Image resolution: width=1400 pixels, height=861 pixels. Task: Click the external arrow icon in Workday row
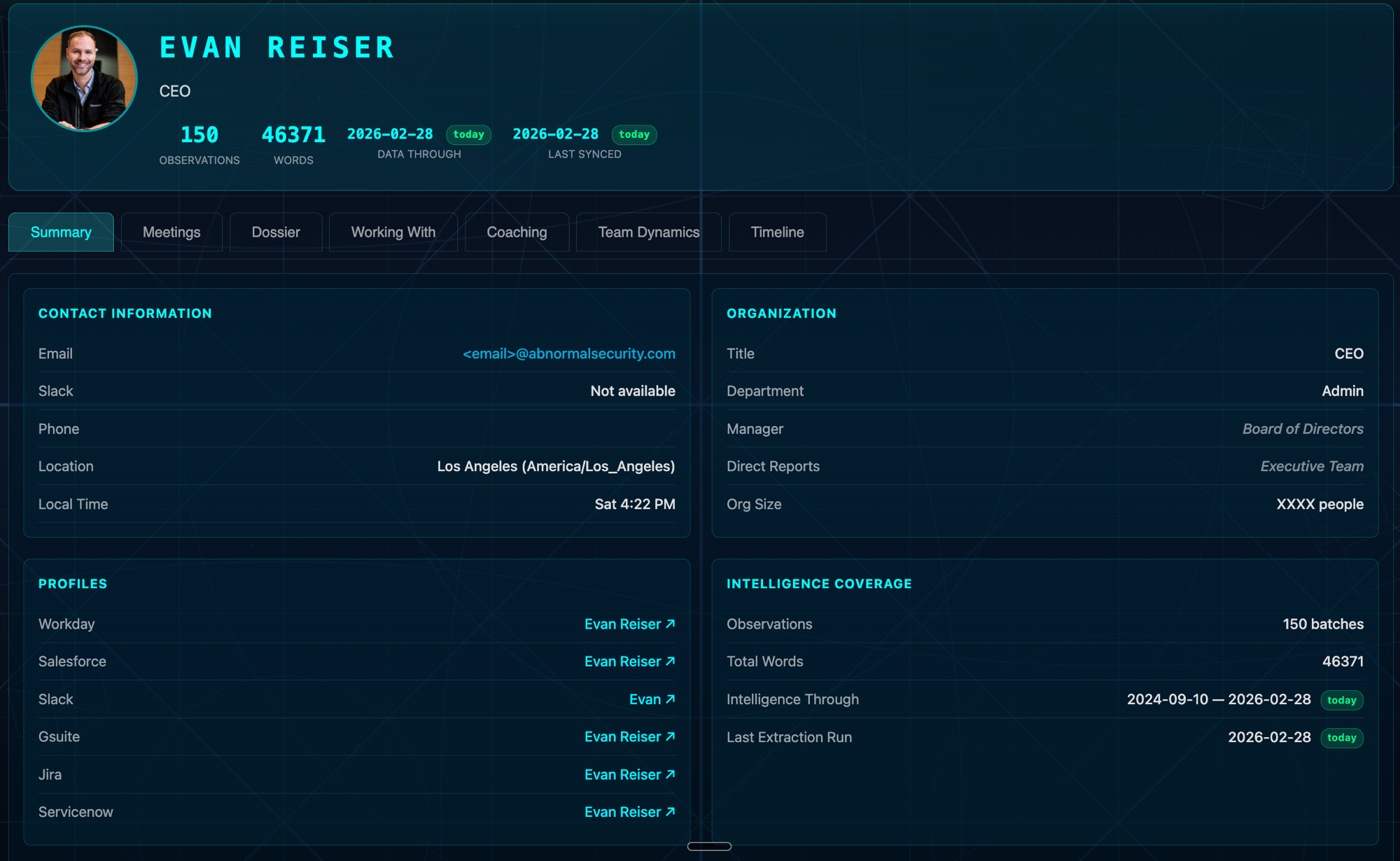[x=670, y=624]
